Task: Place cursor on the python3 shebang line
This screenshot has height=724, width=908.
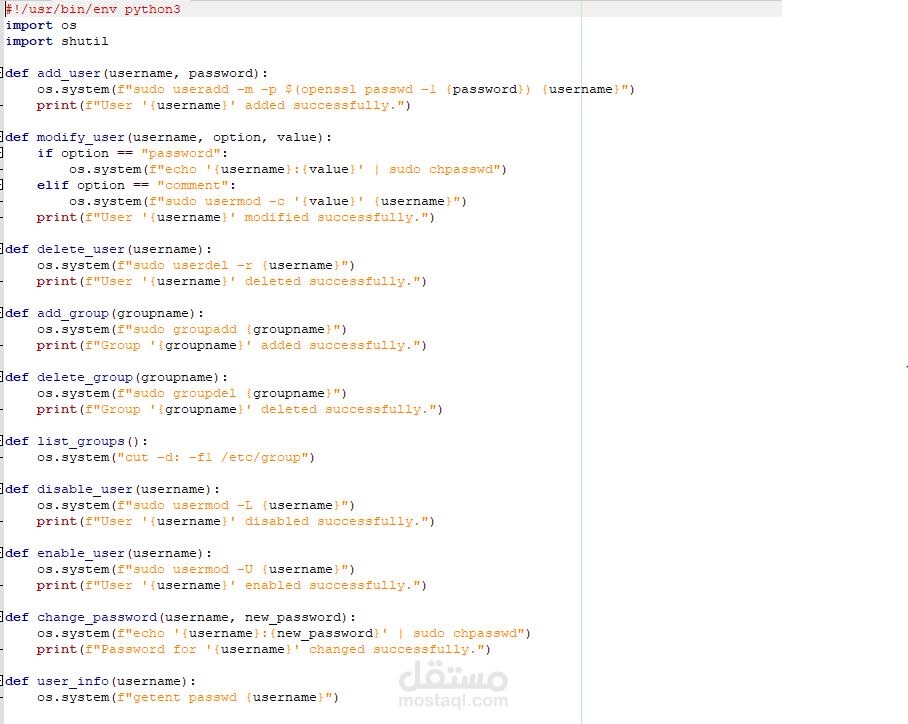Action: pos(93,9)
